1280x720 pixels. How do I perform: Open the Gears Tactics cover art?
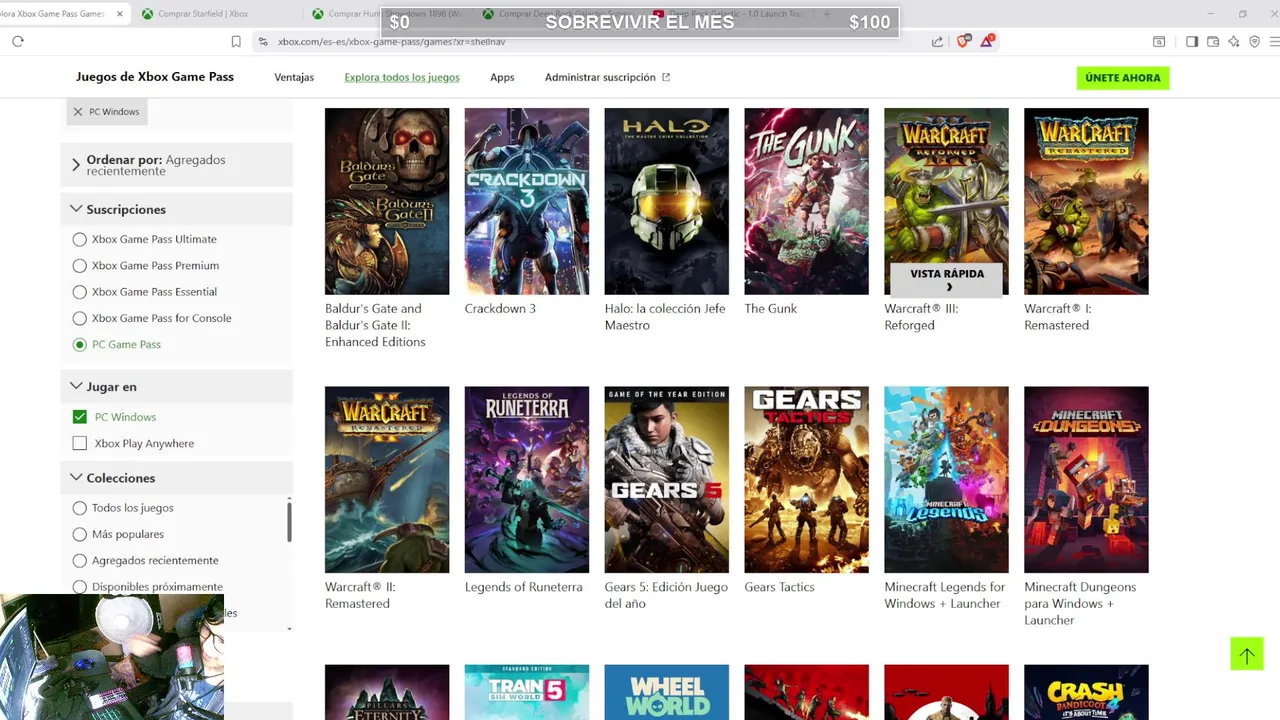click(807, 480)
